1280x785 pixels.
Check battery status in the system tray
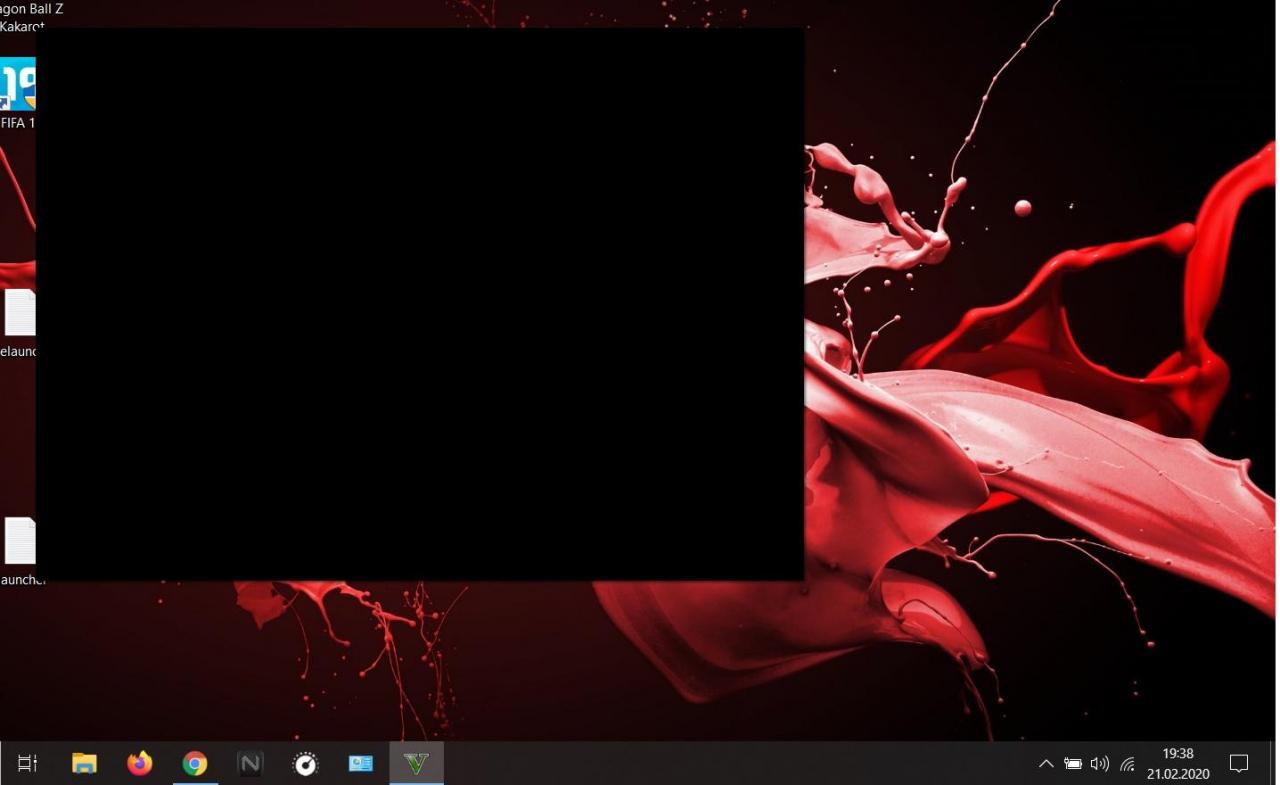(1073, 764)
